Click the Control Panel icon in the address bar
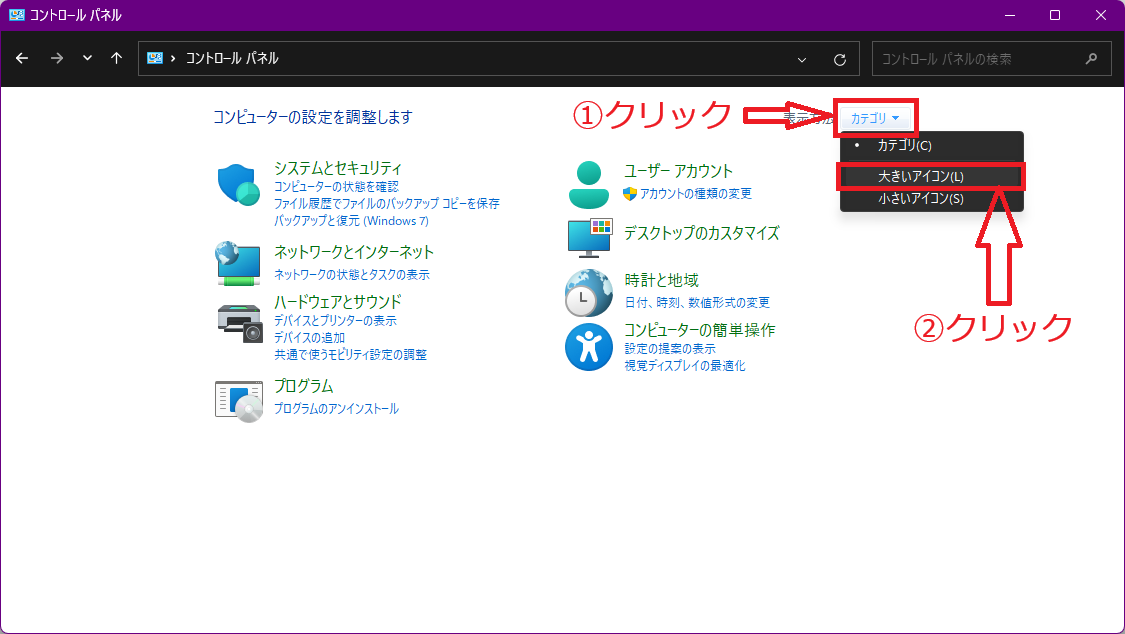The width and height of the screenshot is (1125, 634). [x=154, y=58]
